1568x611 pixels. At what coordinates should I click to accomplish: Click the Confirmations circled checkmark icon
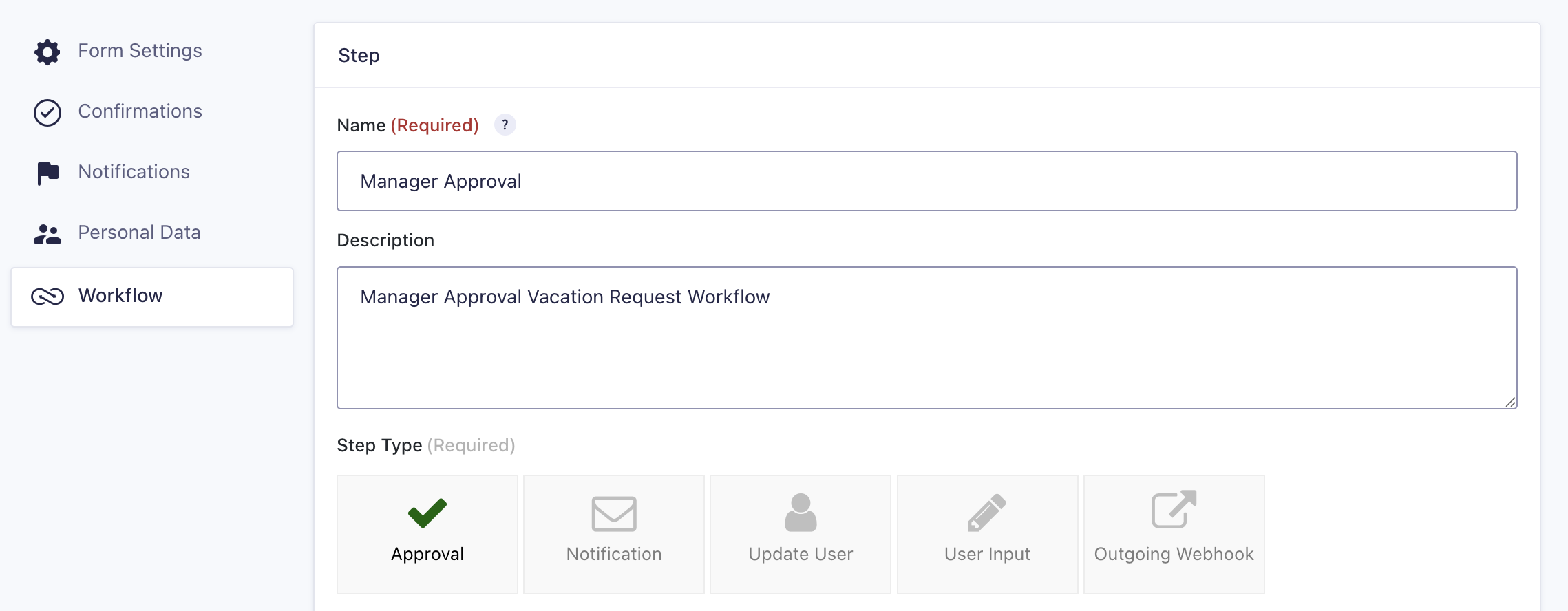[x=47, y=113]
